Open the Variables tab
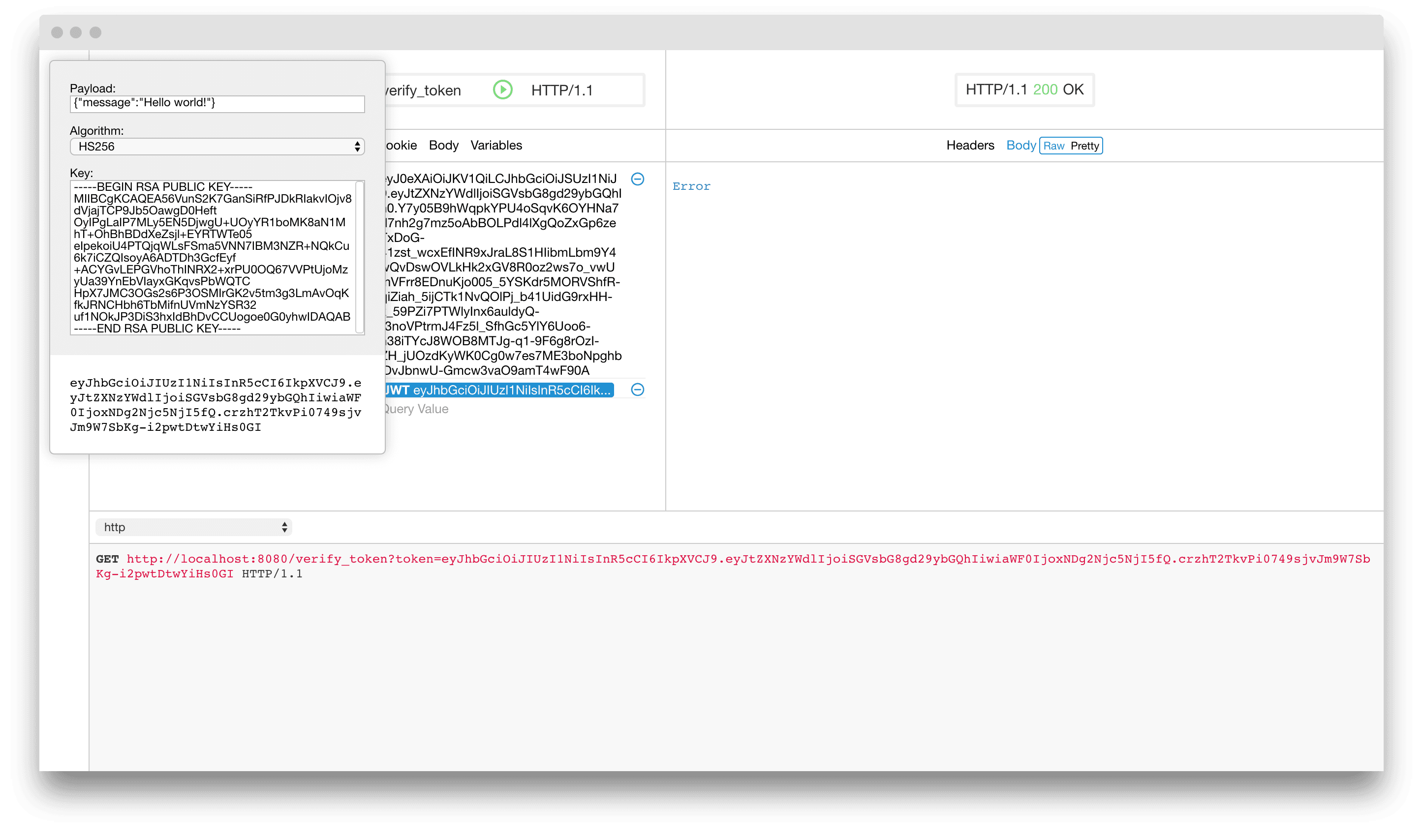 [496, 146]
